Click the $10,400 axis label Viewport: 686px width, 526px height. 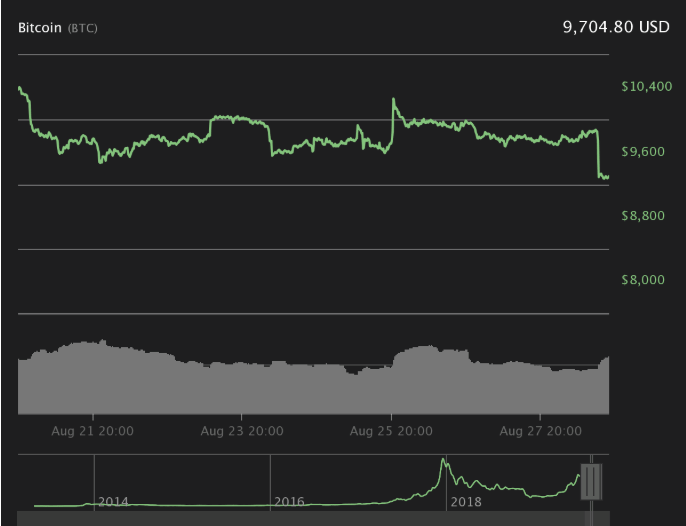(x=647, y=86)
